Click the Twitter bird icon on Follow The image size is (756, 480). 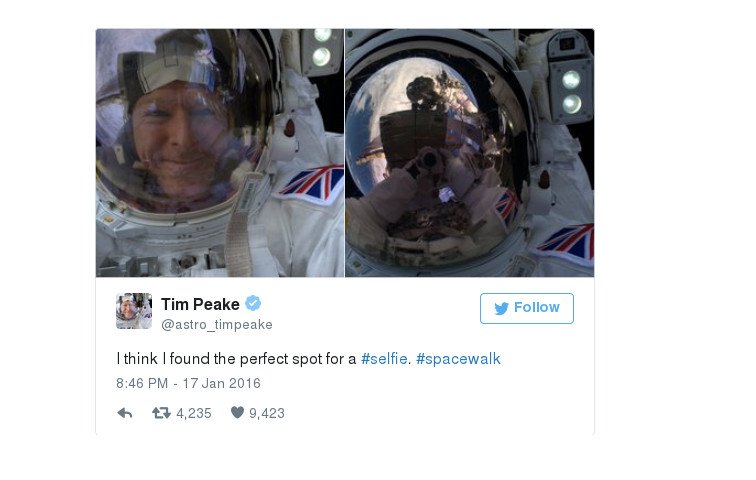point(501,308)
